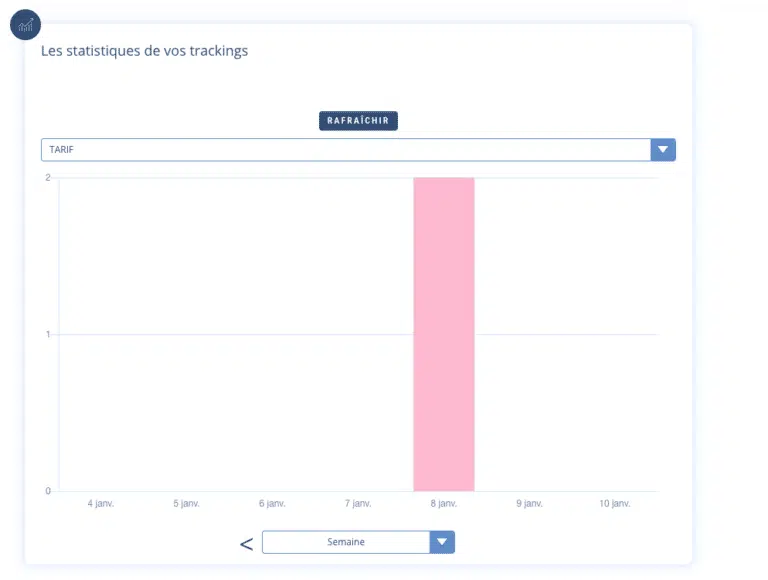
Task: Click the pink bar for 8 janv.
Action: [444, 334]
